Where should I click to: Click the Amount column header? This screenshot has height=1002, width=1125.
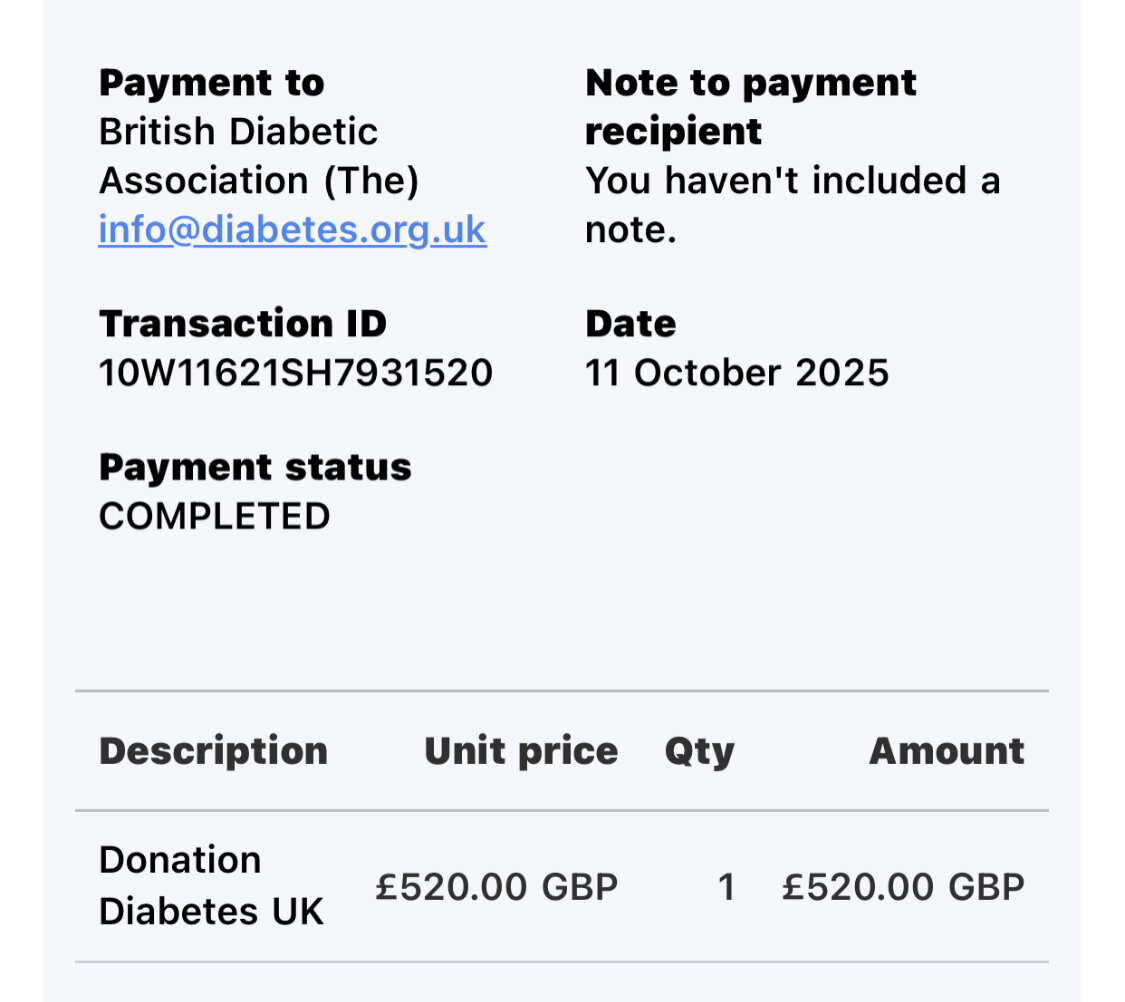946,751
